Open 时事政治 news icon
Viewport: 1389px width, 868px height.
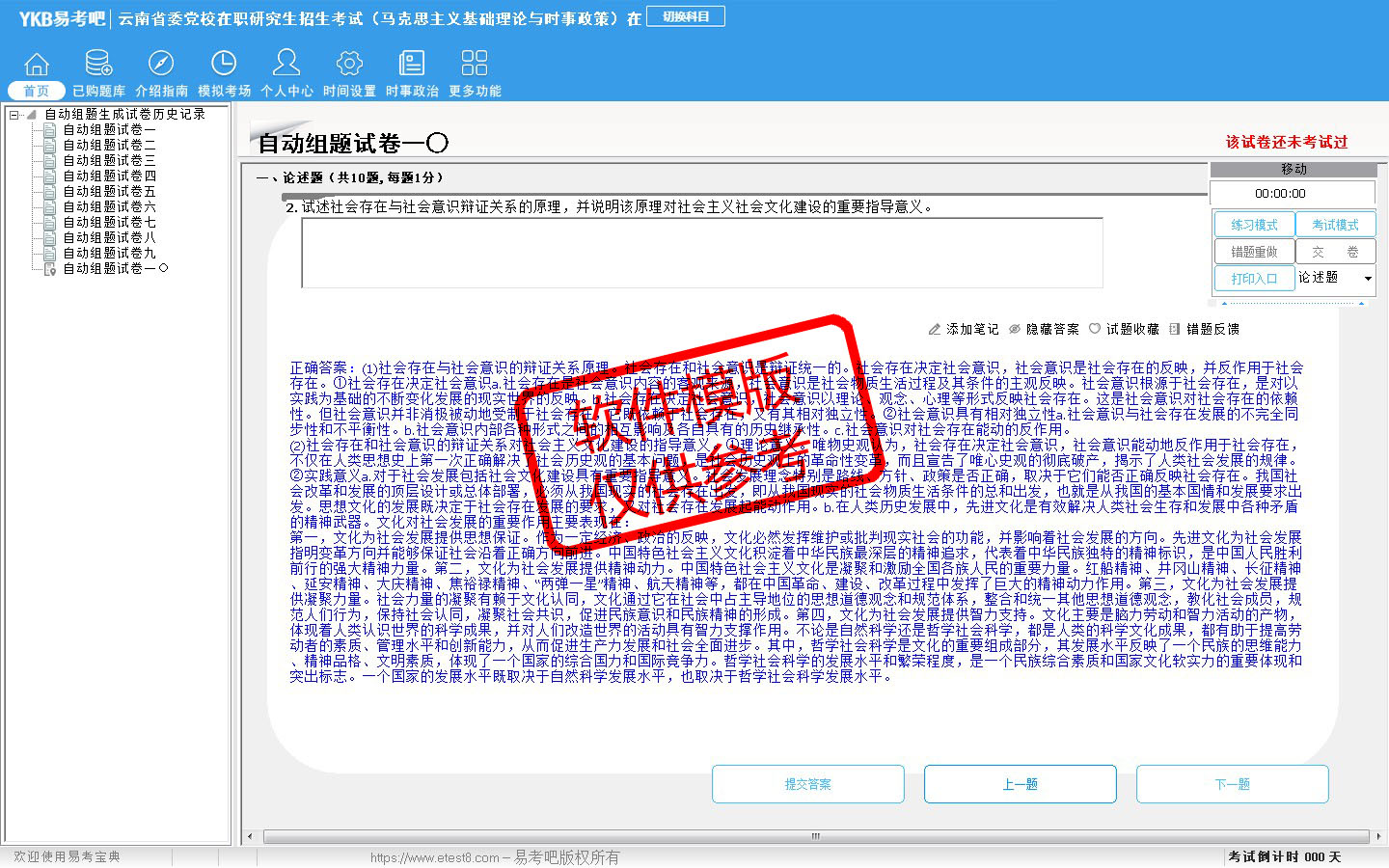click(412, 65)
